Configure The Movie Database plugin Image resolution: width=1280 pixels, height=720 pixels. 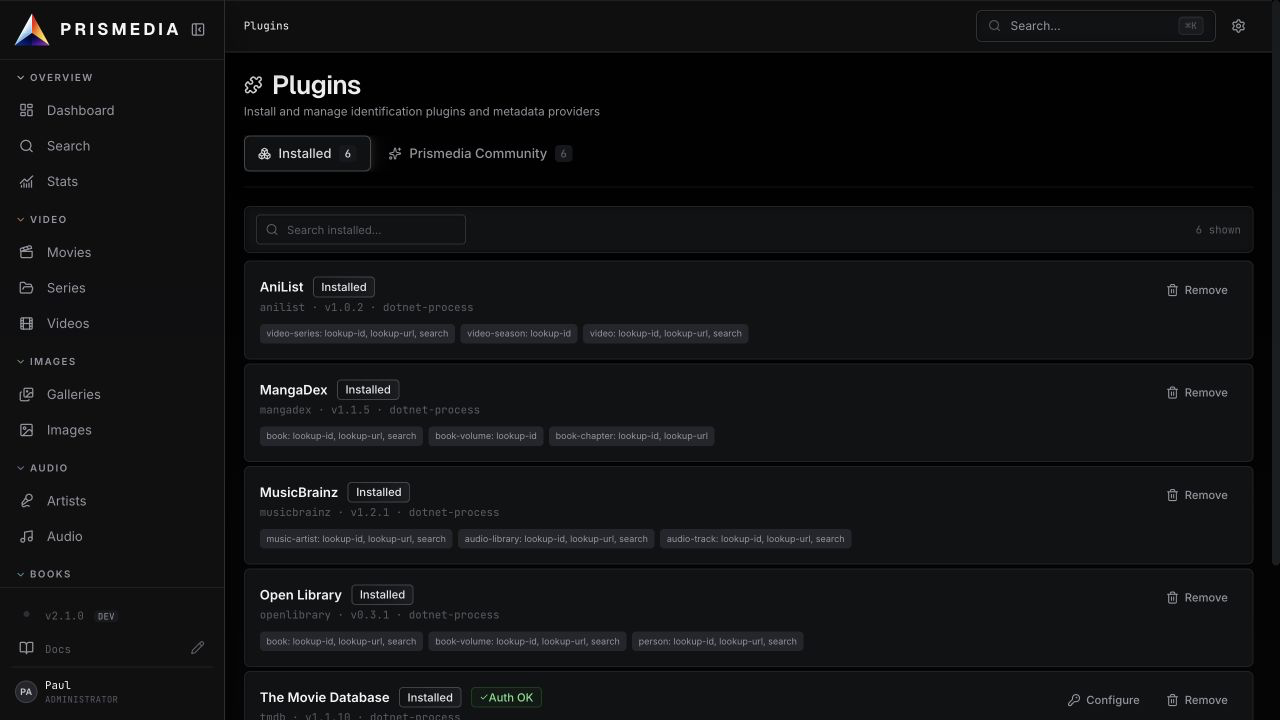click(1103, 700)
